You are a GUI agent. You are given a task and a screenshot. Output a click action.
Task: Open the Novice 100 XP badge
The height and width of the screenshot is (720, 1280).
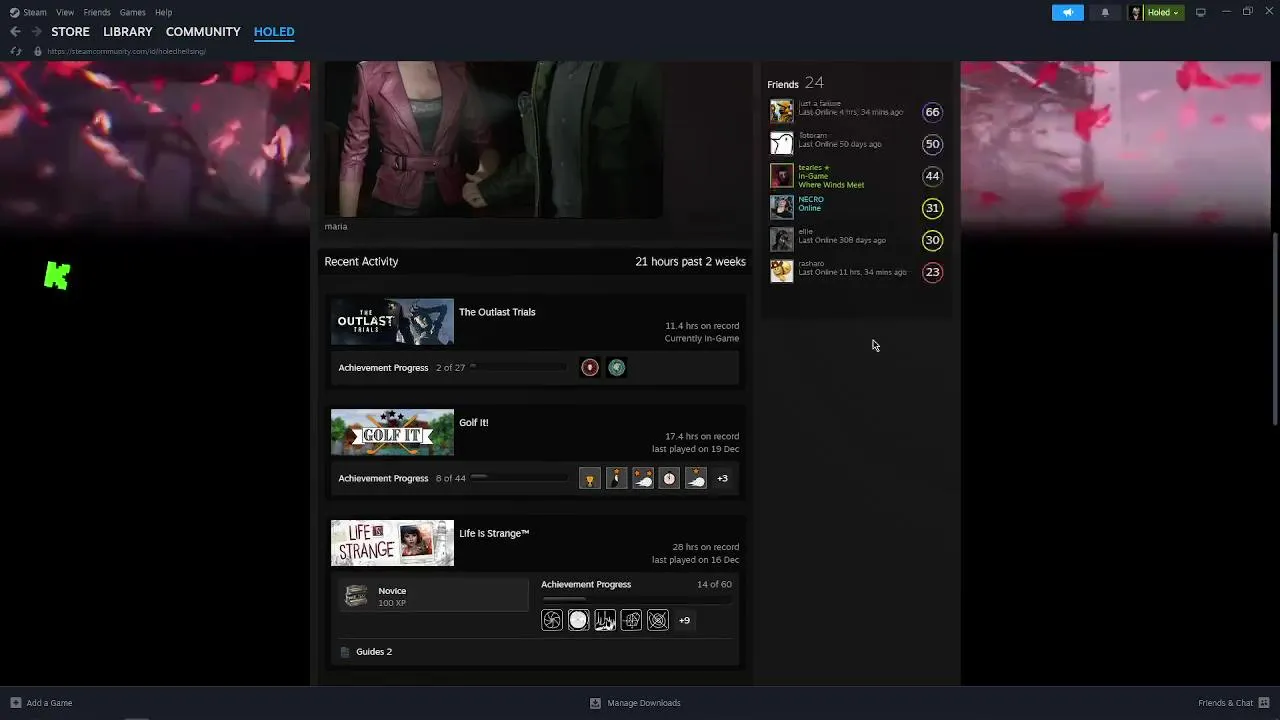coord(433,596)
